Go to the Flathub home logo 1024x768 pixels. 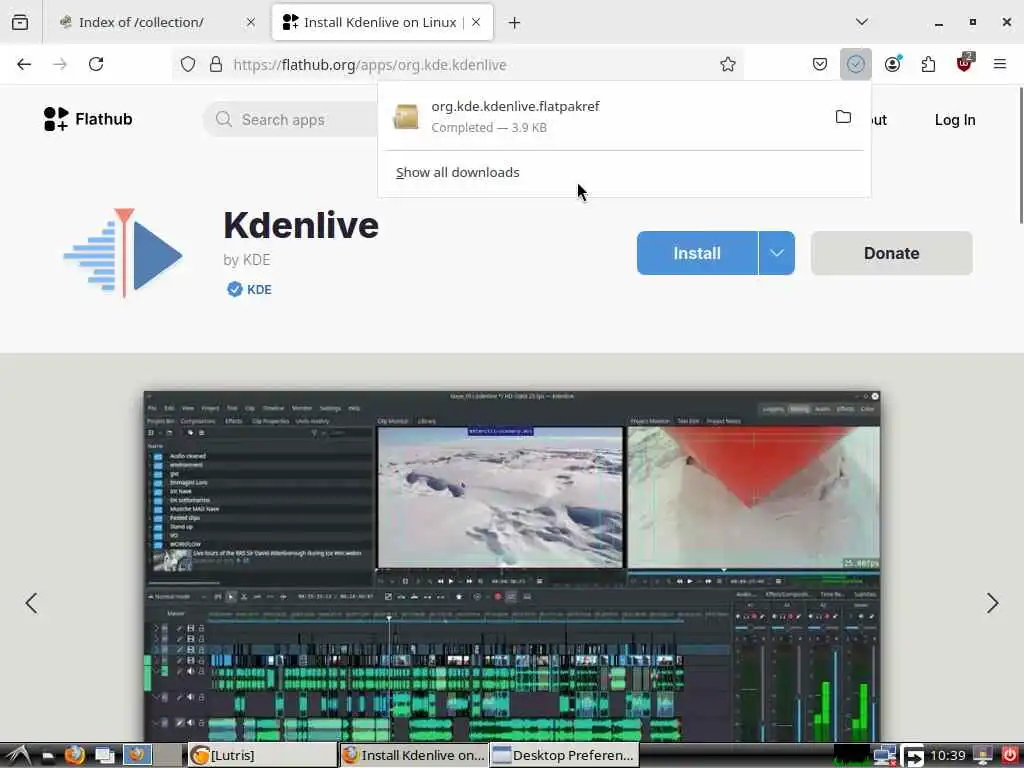pos(88,119)
